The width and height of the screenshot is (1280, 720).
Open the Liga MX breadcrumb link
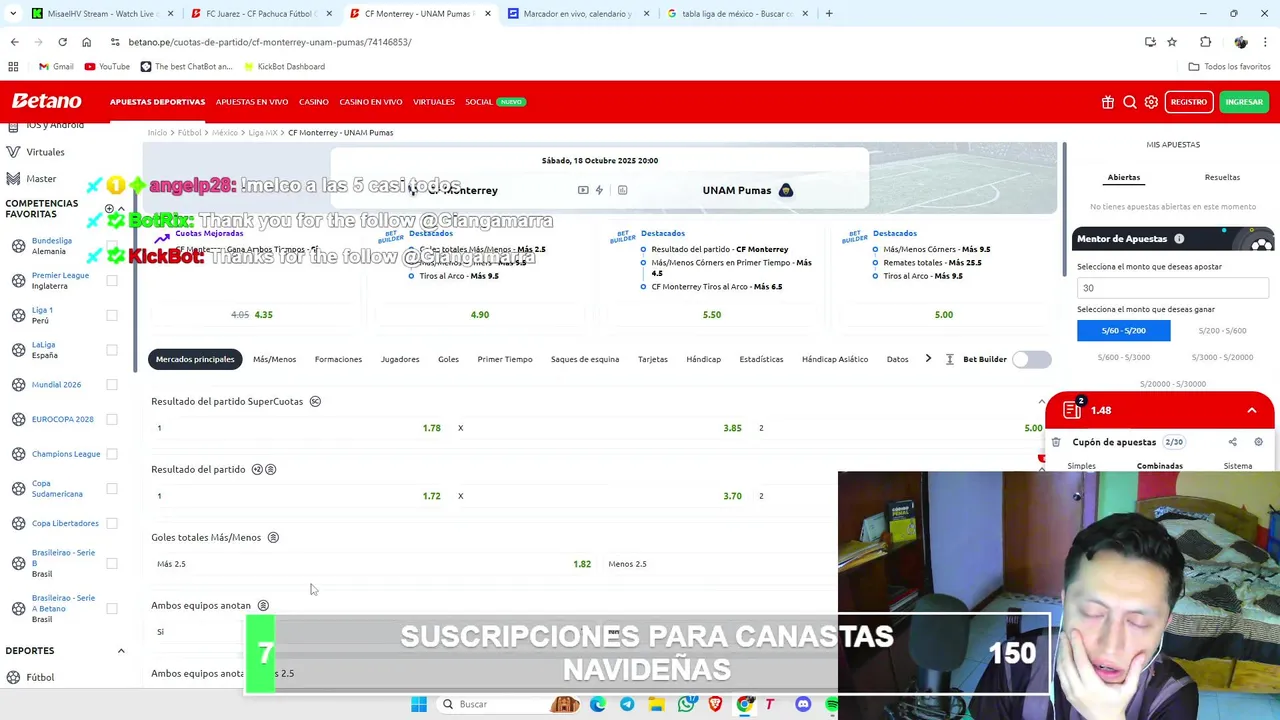263,132
